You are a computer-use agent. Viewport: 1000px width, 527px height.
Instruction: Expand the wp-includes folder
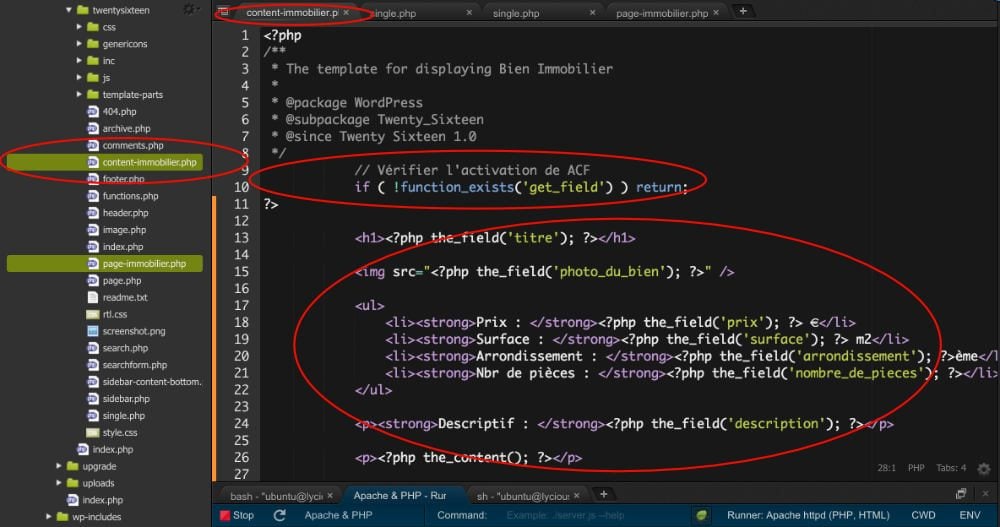tap(50, 517)
